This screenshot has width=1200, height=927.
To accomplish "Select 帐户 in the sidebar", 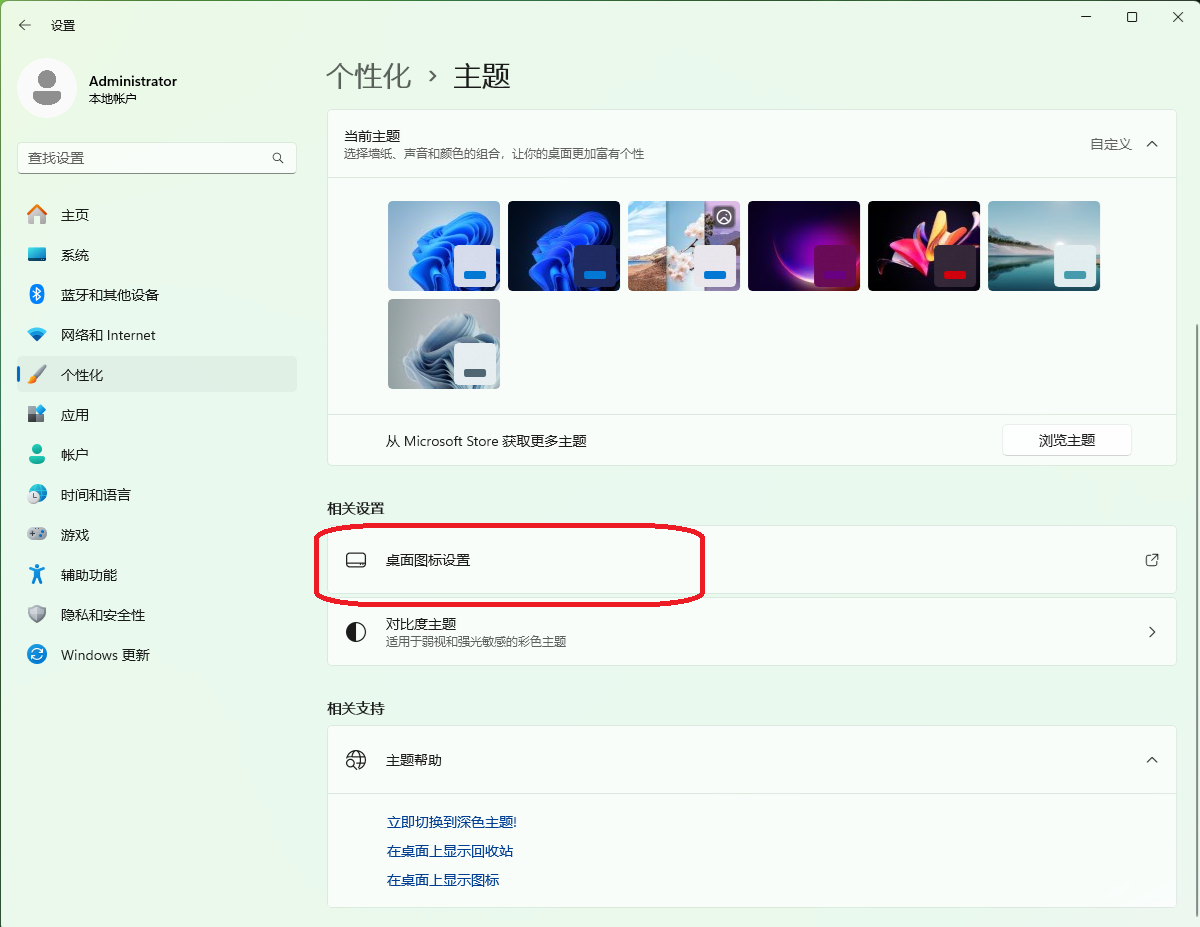I will [x=157, y=455].
